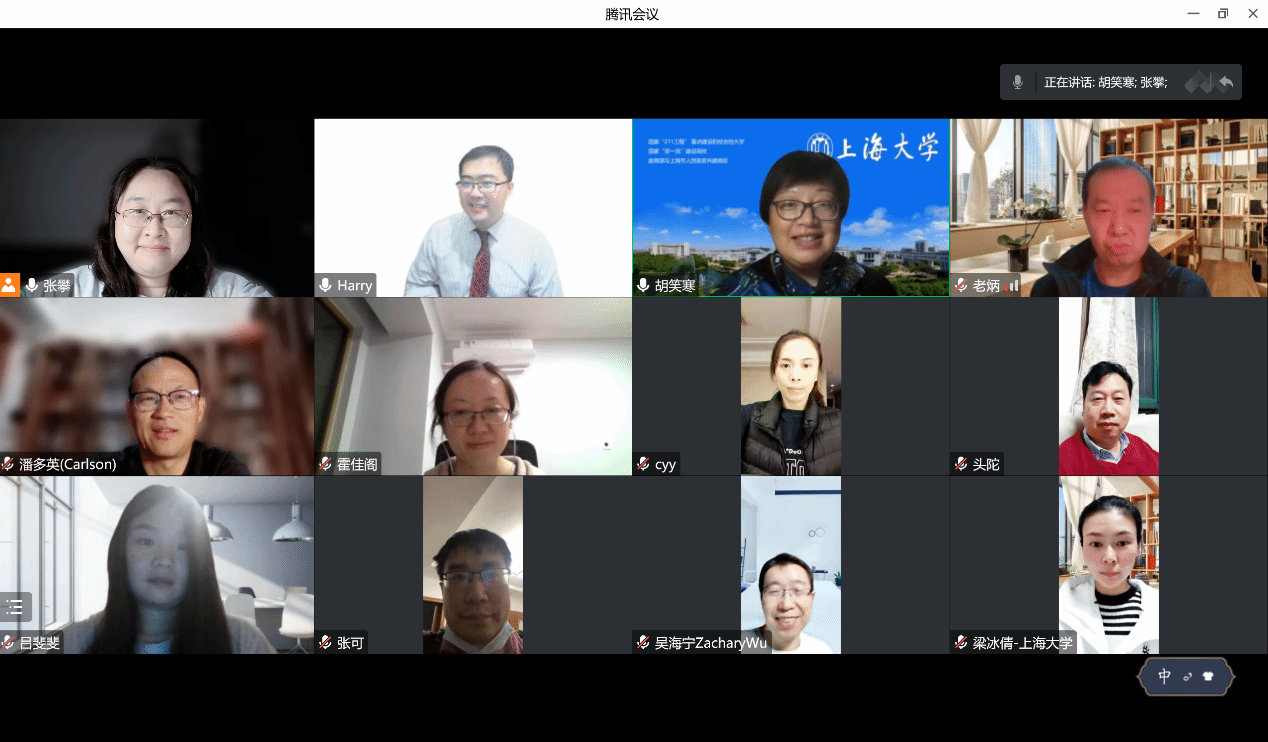Click the signal strength icon beside 老炳
Image resolution: width=1268 pixels, height=742 pixels.
pyautogui.click(x=1012, y=286)
